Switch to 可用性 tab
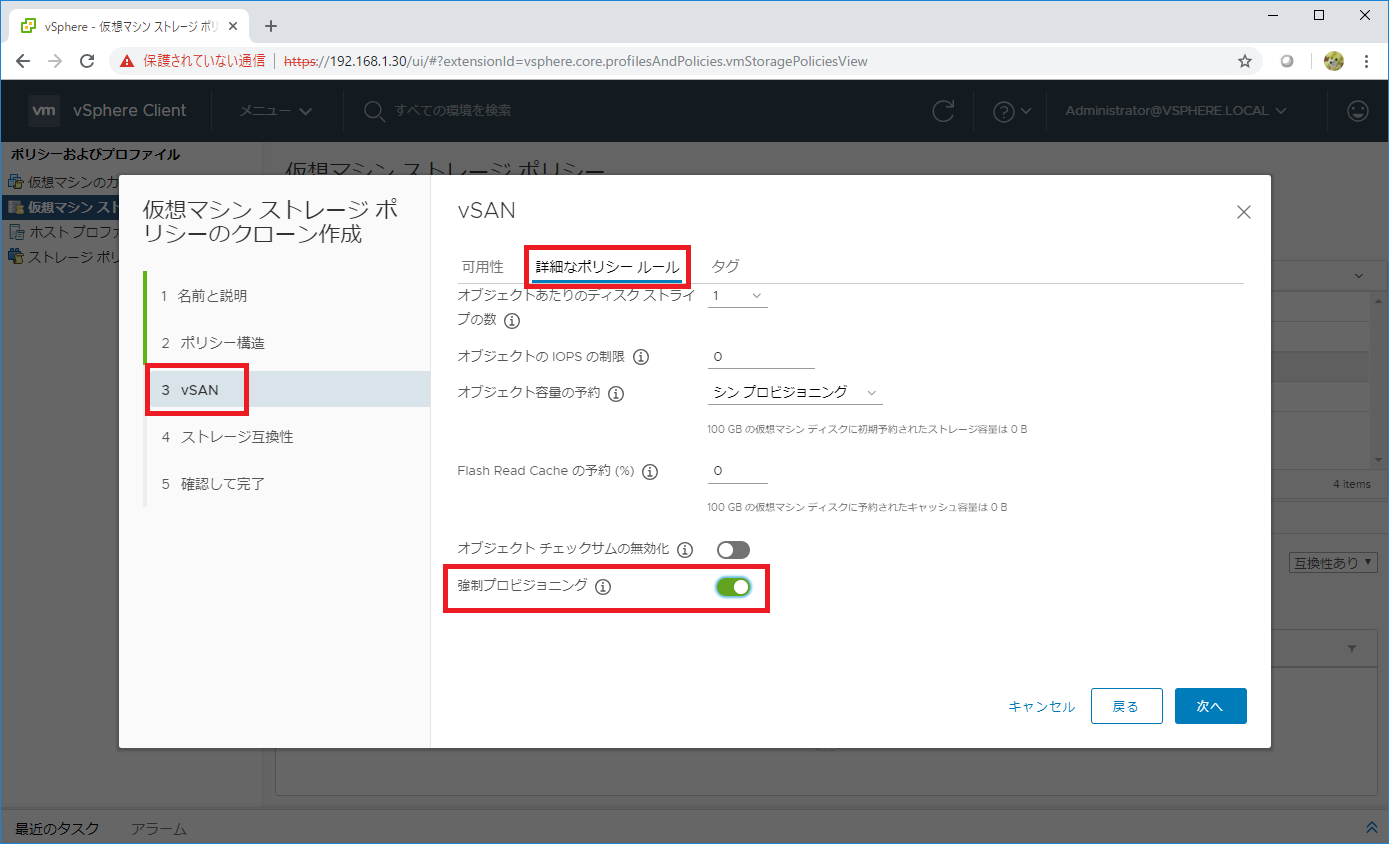Screen dimensions: 1389x844 click(482, 267)
